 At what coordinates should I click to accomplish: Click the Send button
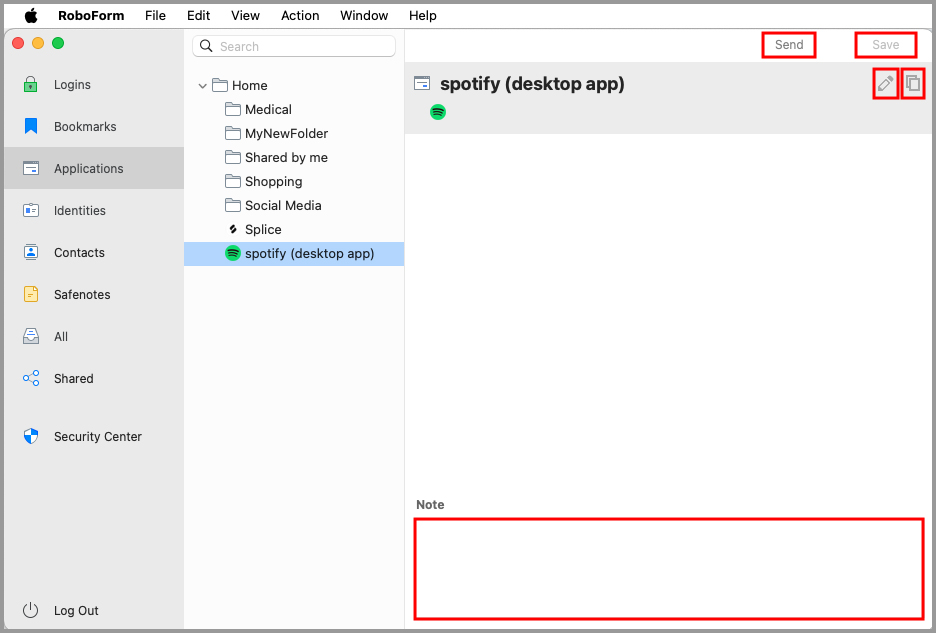pos(789,45)
